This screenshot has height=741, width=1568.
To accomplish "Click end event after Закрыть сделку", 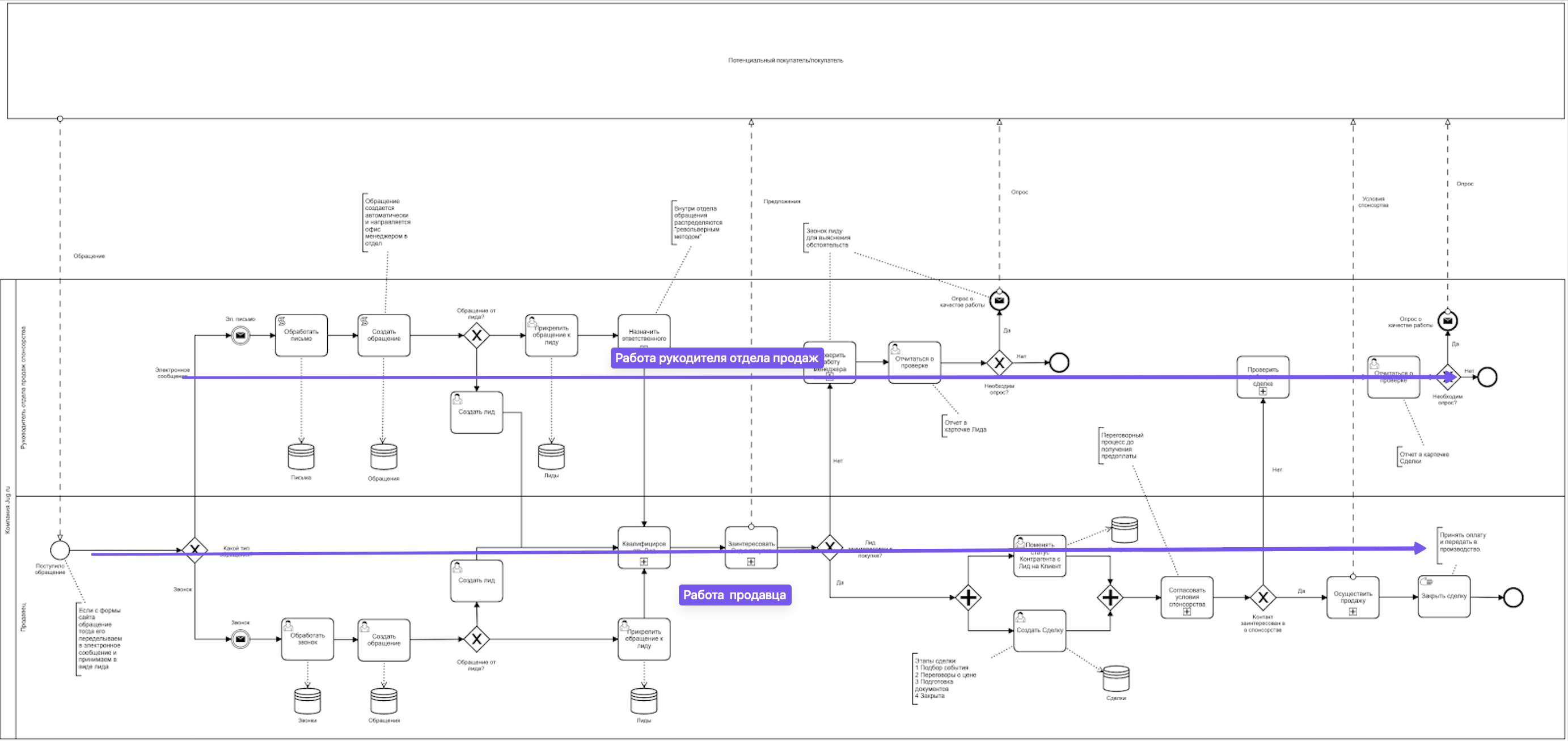I will [1513, 598].
